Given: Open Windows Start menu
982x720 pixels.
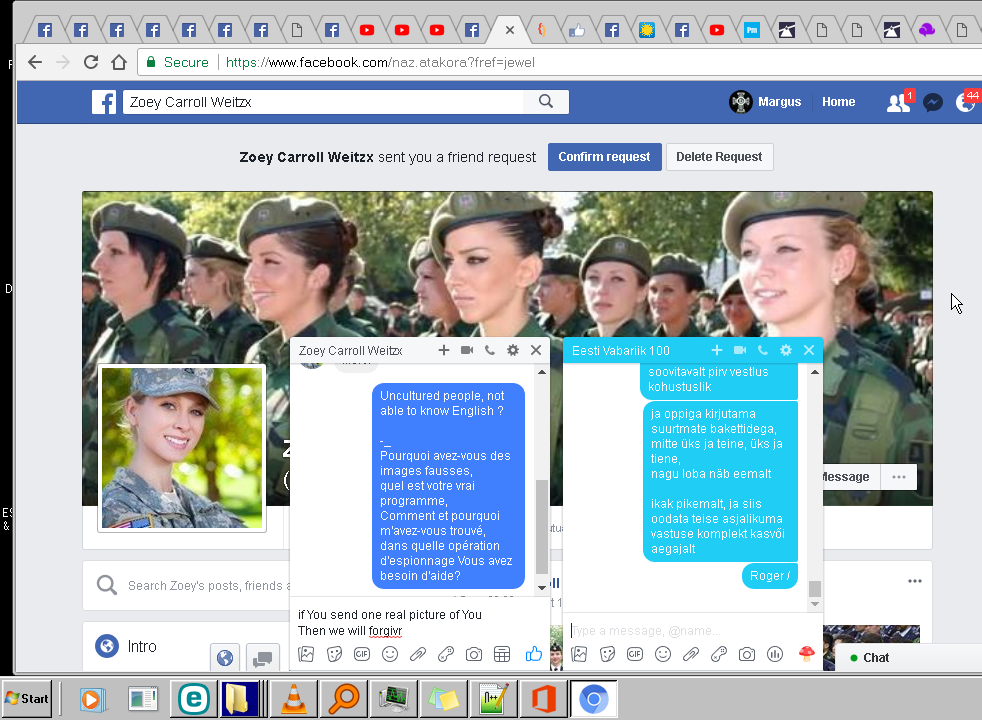Looking at the screenshot, I should tap(28, 698).
